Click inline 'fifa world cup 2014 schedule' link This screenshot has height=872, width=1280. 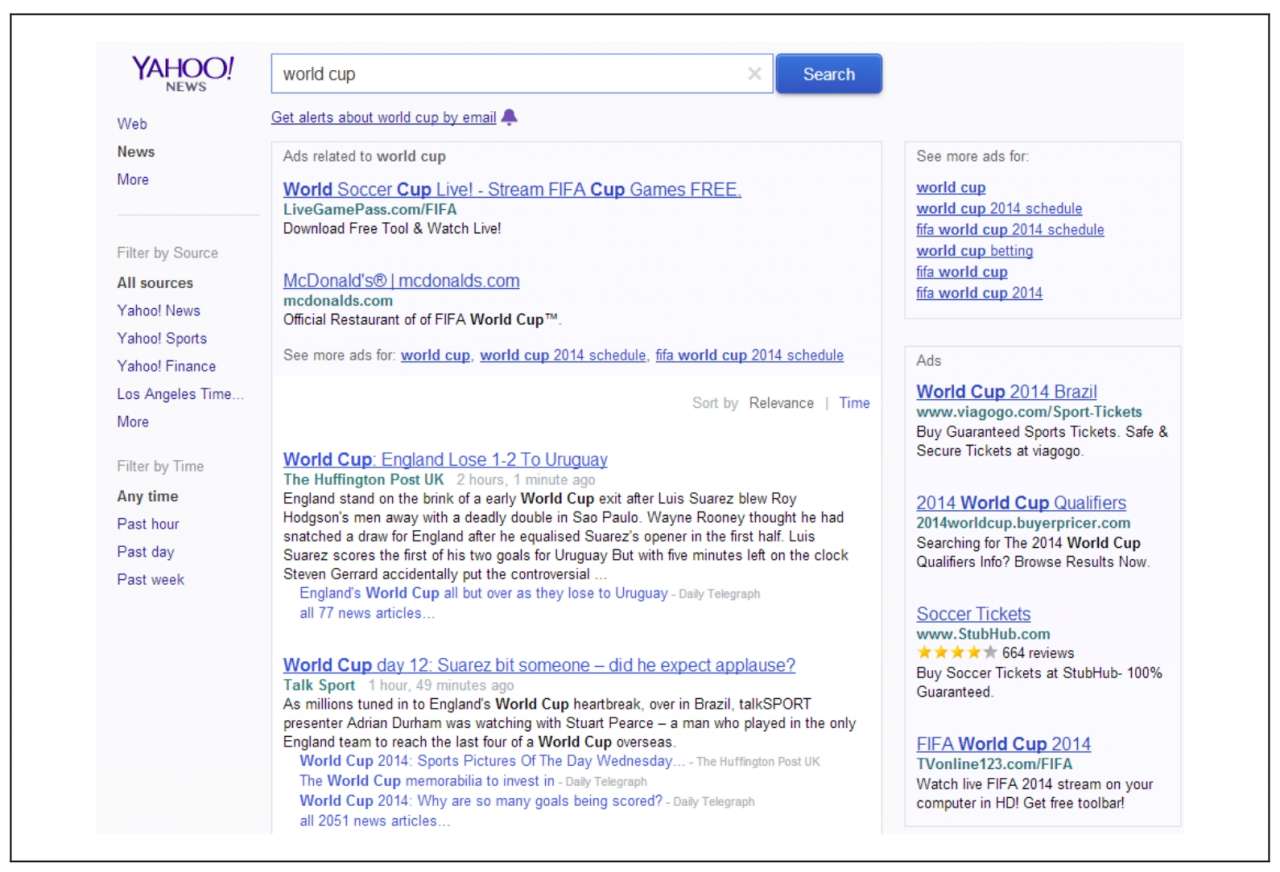[749, 355]
